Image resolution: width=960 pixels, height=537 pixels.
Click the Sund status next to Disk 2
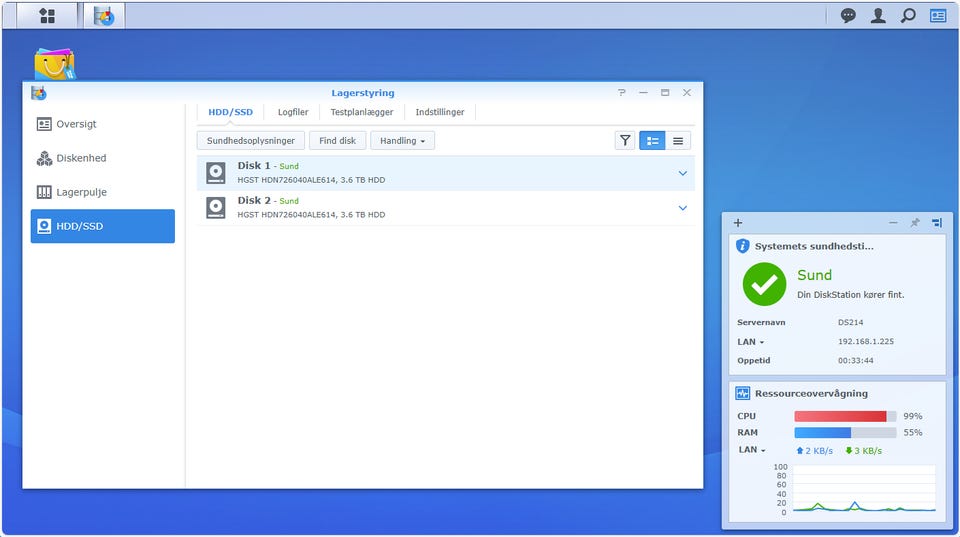[x=289, y=201]
